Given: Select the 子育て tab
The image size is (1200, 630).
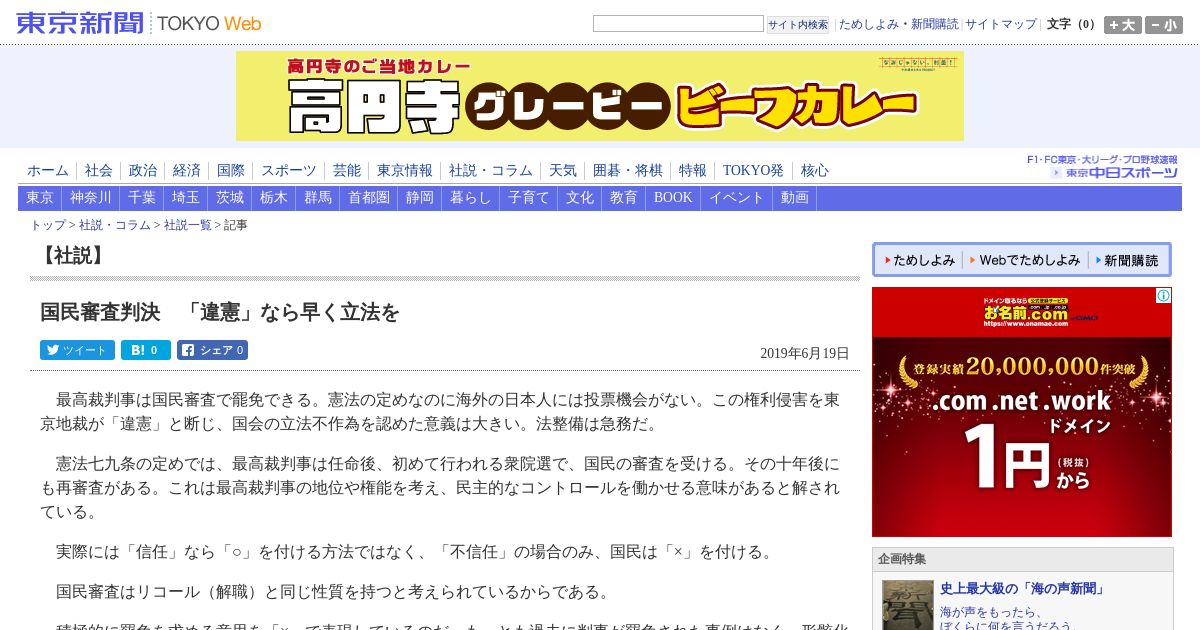Looking at the screenshot, I should pos(529,198).
